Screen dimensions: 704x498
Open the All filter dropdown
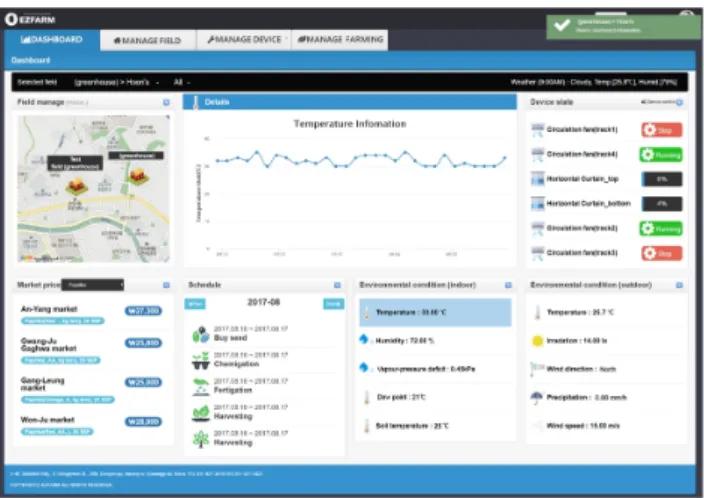click(x=181, y=82)
